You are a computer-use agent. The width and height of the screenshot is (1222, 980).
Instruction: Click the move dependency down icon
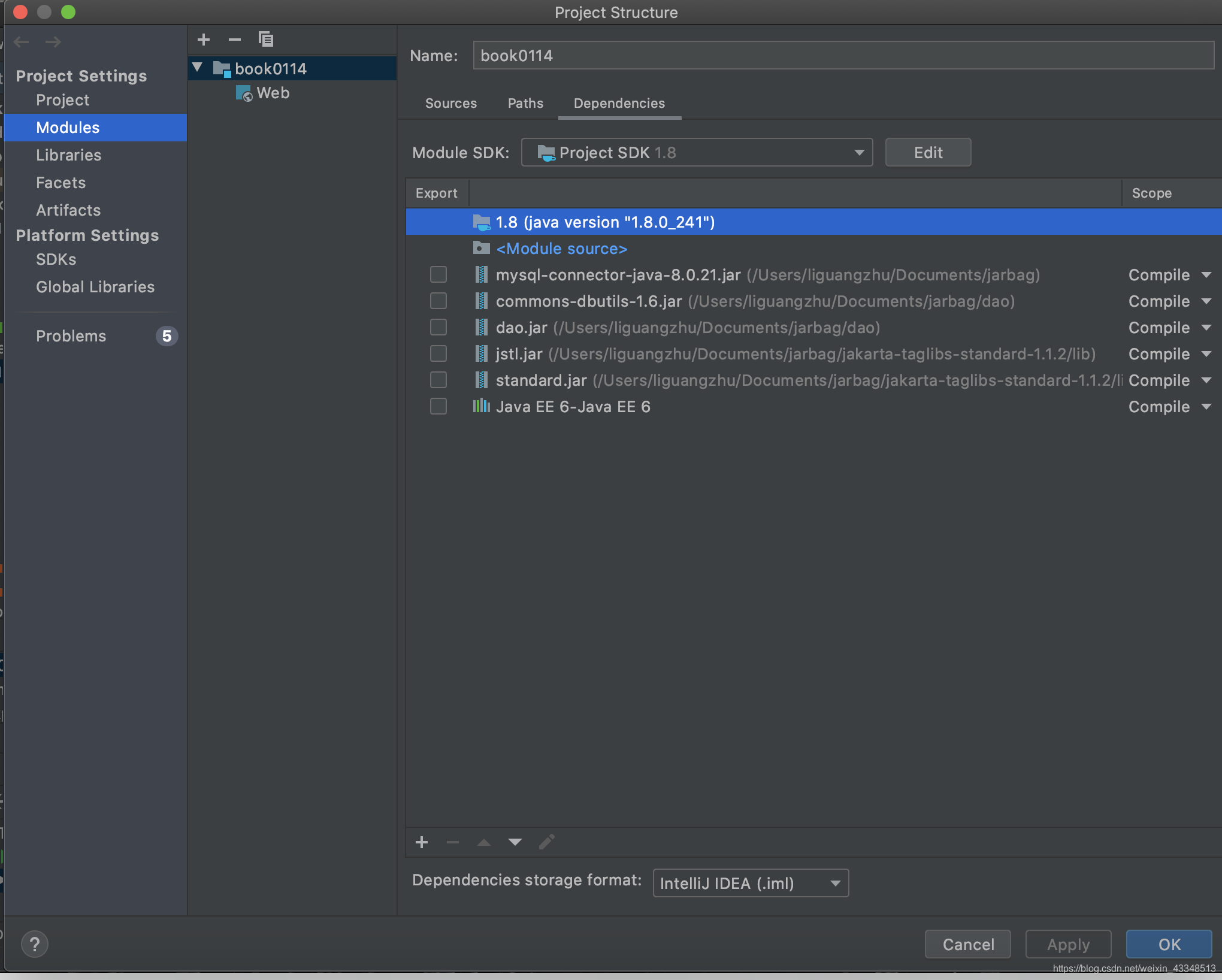click(x=514, y=841)
